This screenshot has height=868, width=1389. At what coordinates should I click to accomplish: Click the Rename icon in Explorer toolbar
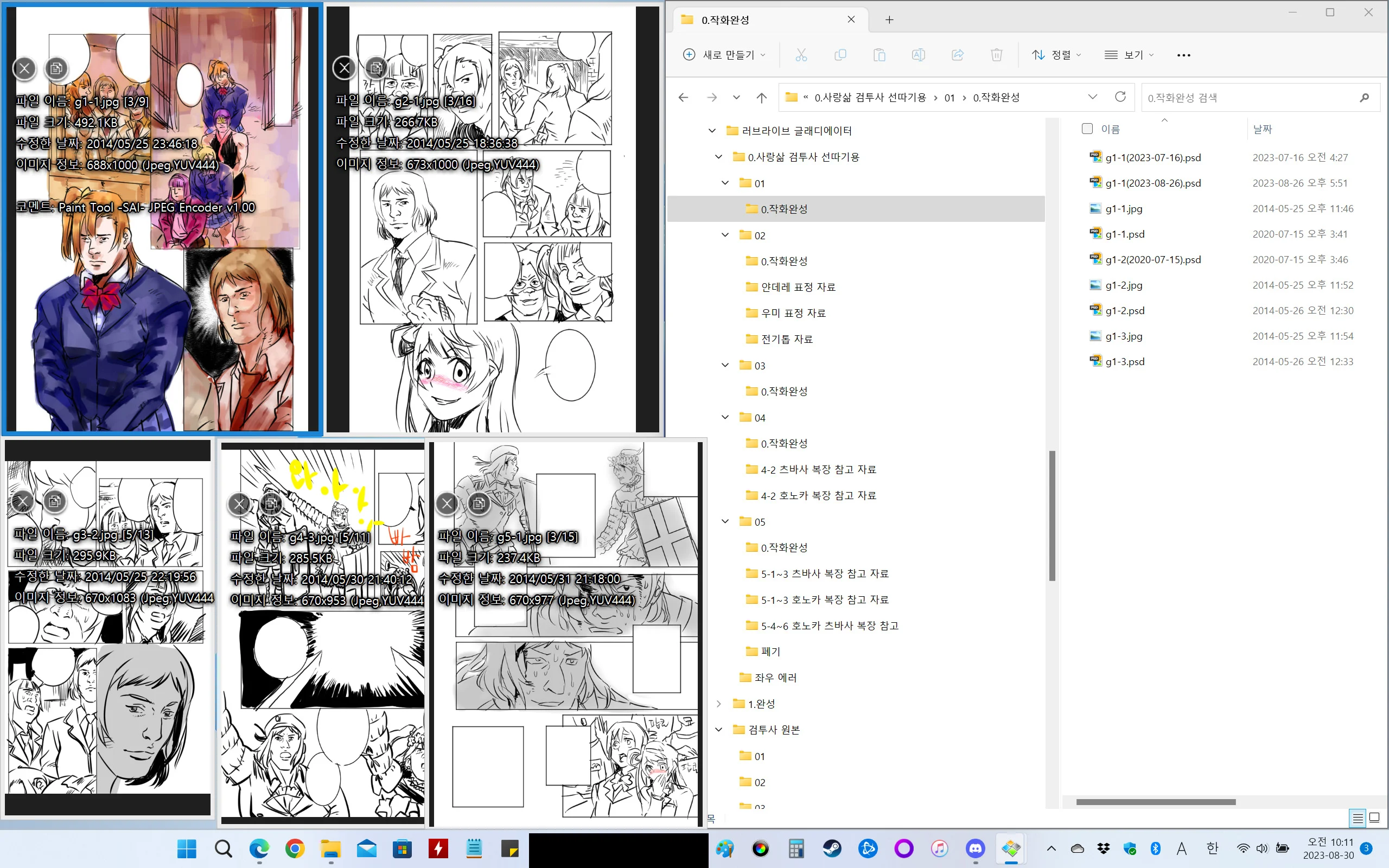(919, 55)
